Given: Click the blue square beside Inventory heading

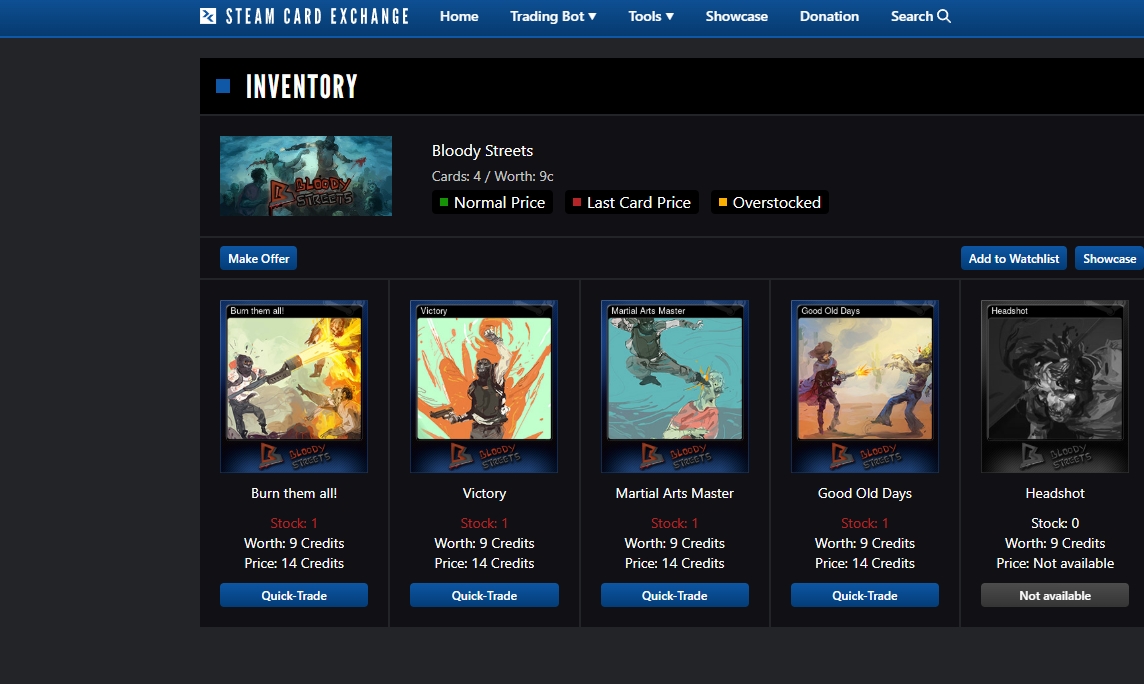Looking at the screenshot, I should point(223,86).
